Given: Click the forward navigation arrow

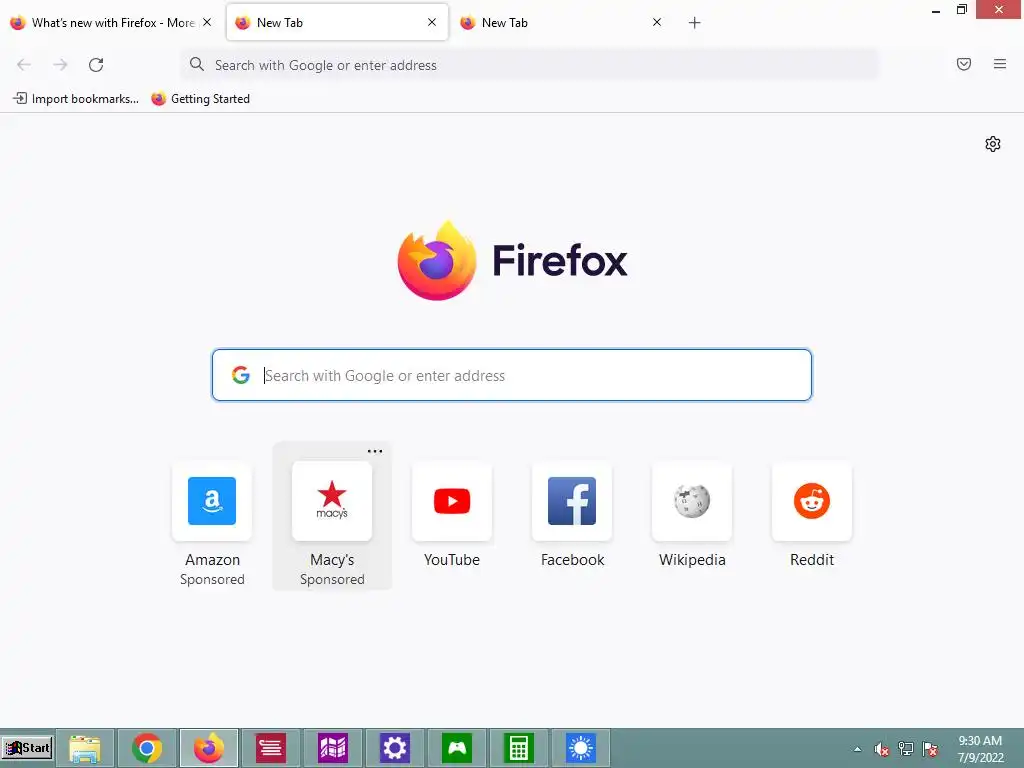Looking at the screenshot, I should tap(60, 65).
